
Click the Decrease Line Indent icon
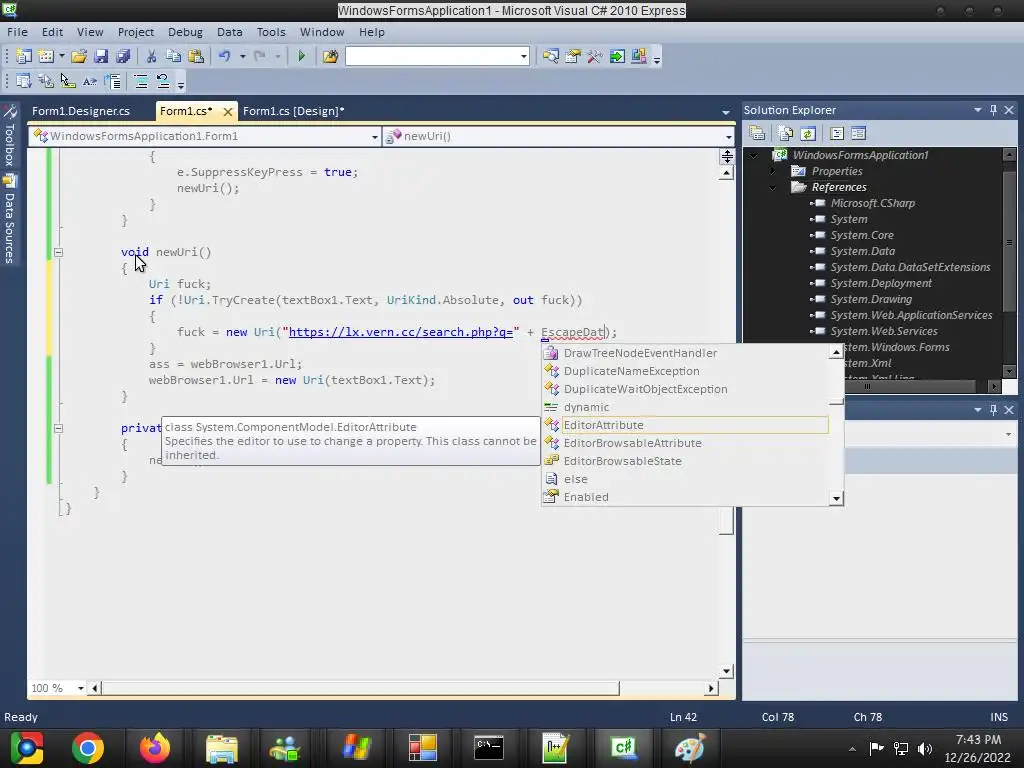113,82
